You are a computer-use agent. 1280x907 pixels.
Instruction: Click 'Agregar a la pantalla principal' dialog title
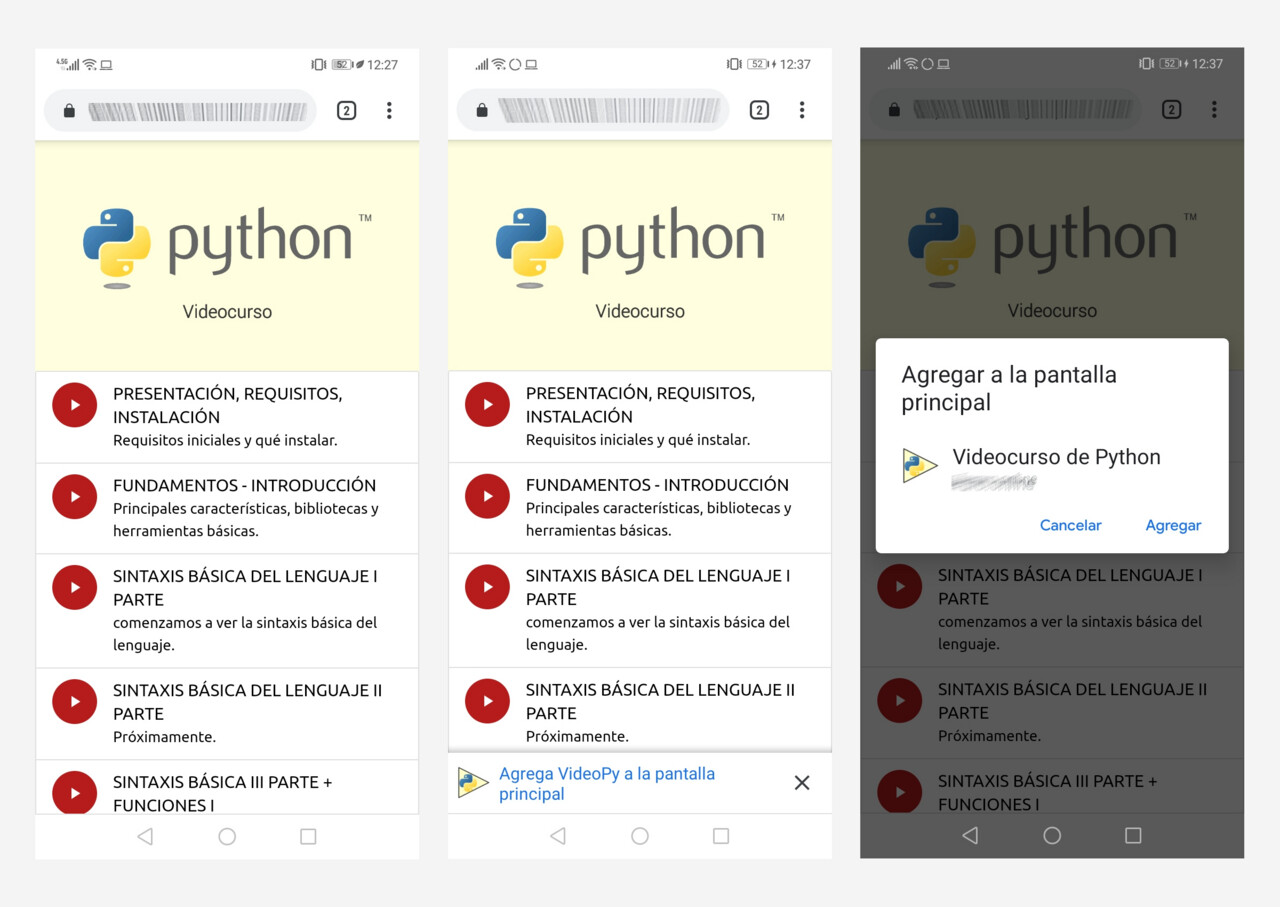1009,389
